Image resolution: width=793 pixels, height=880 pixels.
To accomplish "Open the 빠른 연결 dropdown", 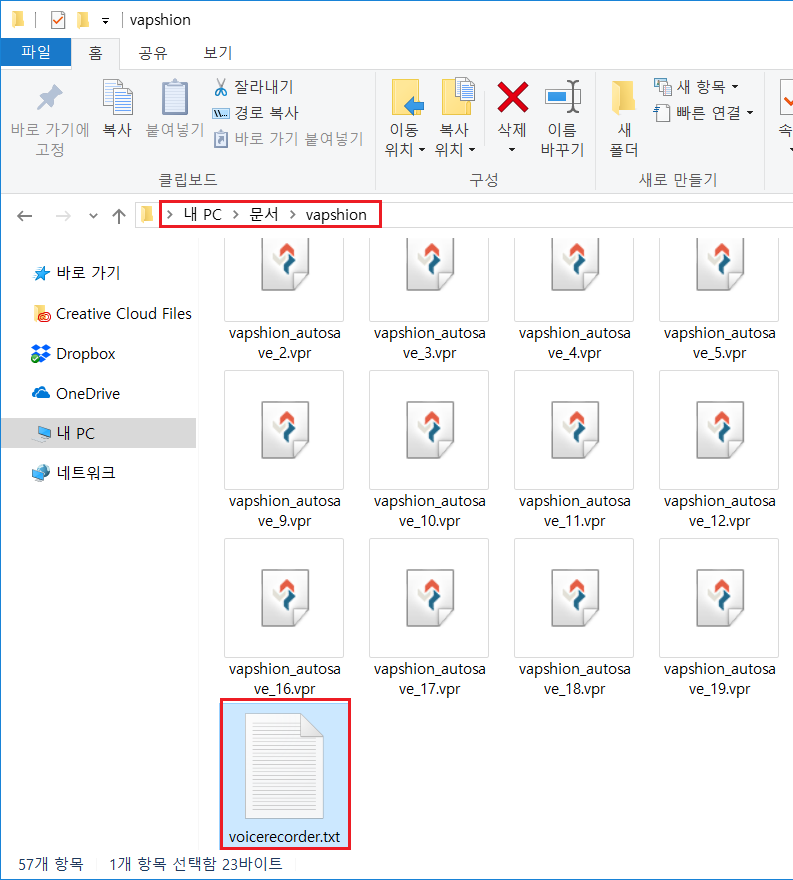I will point(704,113).
